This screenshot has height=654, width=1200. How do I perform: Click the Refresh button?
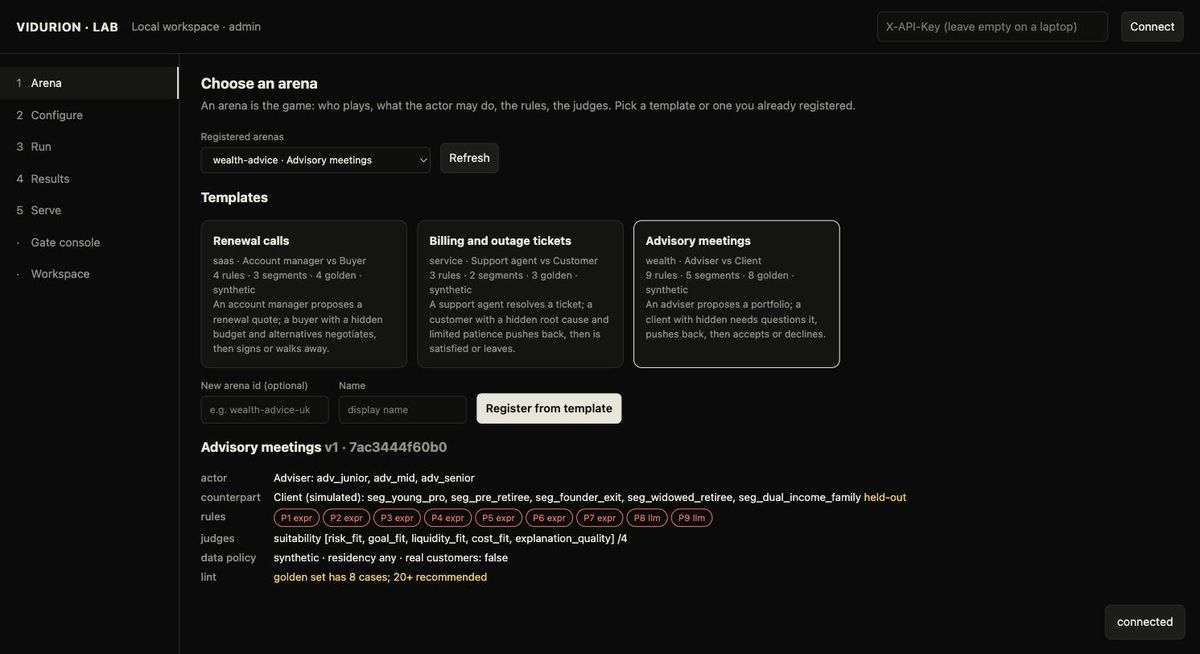point(469,158)
